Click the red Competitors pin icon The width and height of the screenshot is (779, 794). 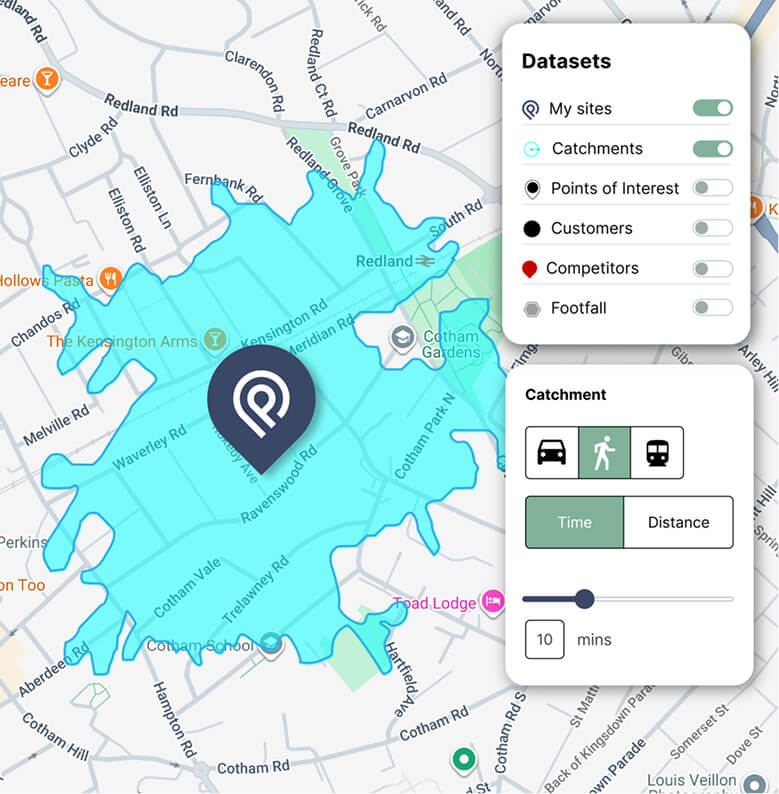(x=529, y=269)
